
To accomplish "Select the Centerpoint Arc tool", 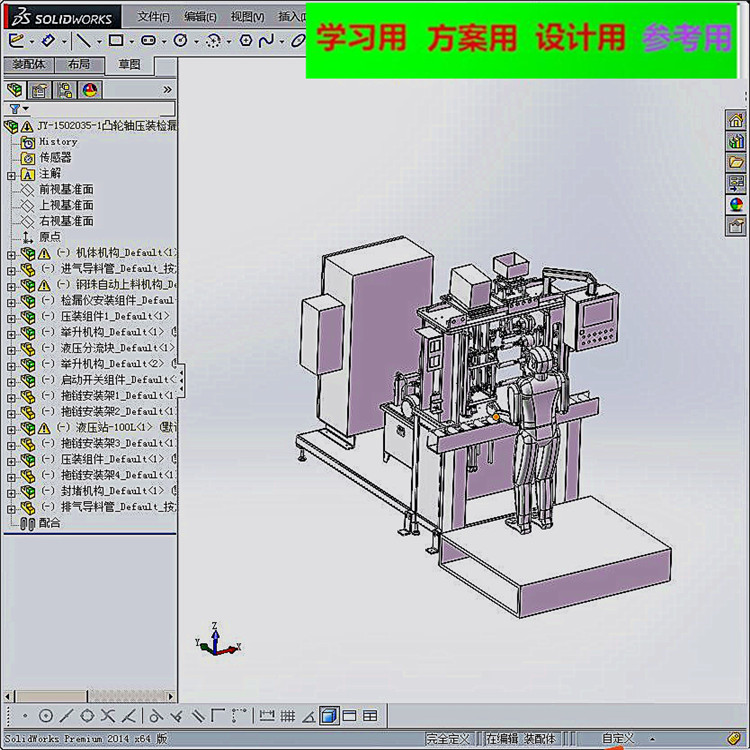I will (213, 41).
